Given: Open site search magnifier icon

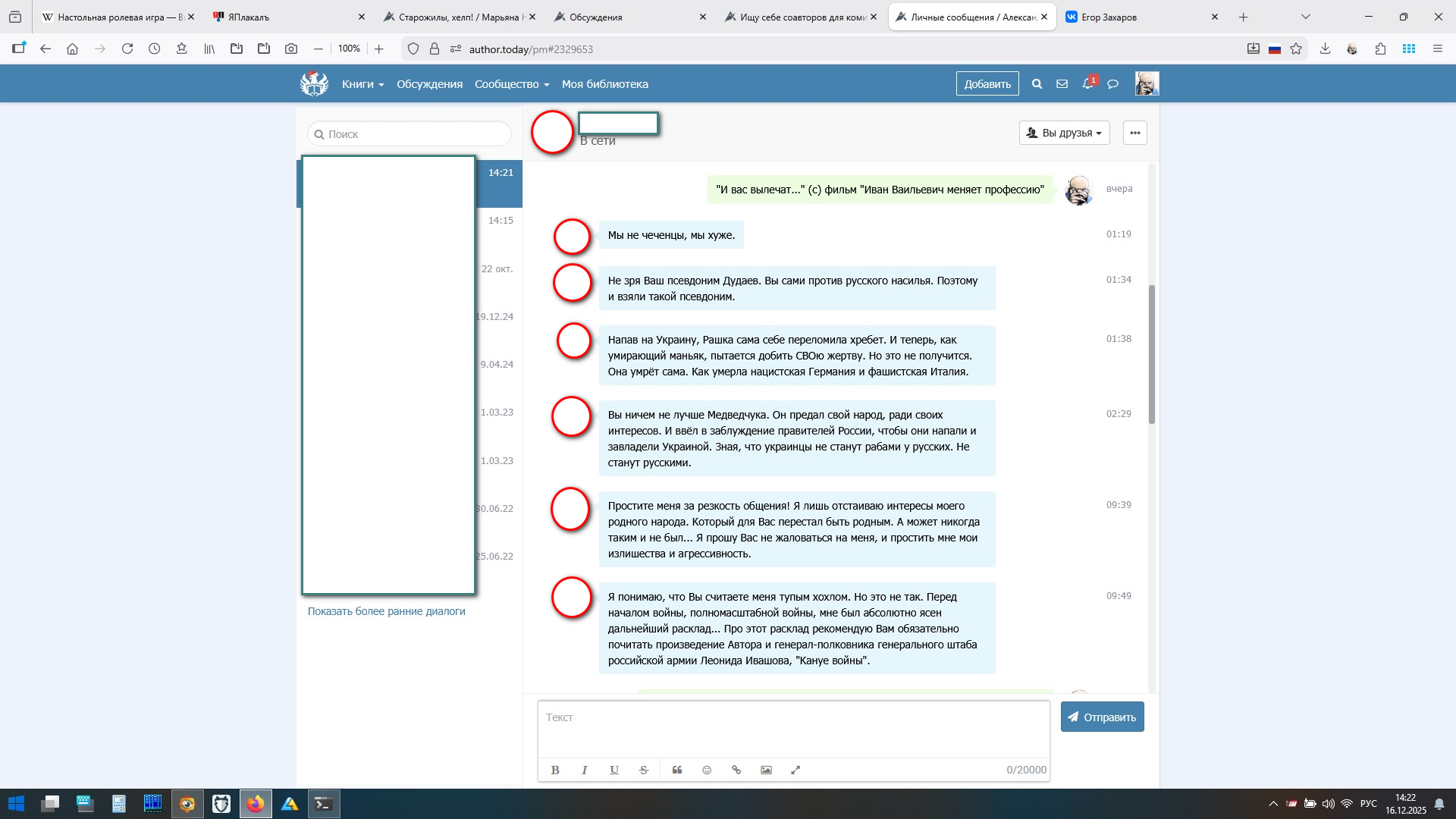Looking at the screenshot, I should (x=1037, y=84).
